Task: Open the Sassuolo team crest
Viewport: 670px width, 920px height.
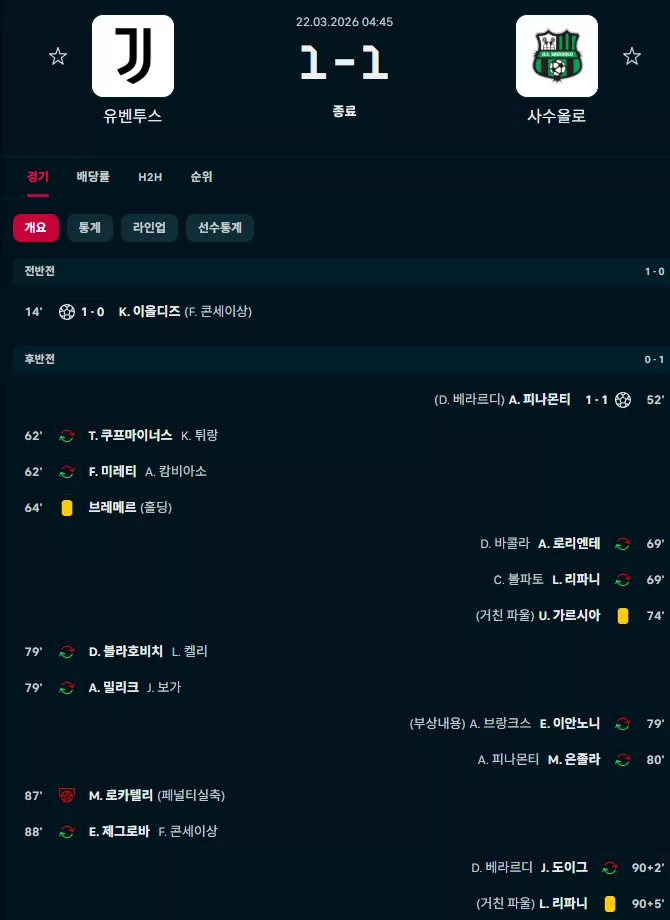Action: [x=557, y=56]
